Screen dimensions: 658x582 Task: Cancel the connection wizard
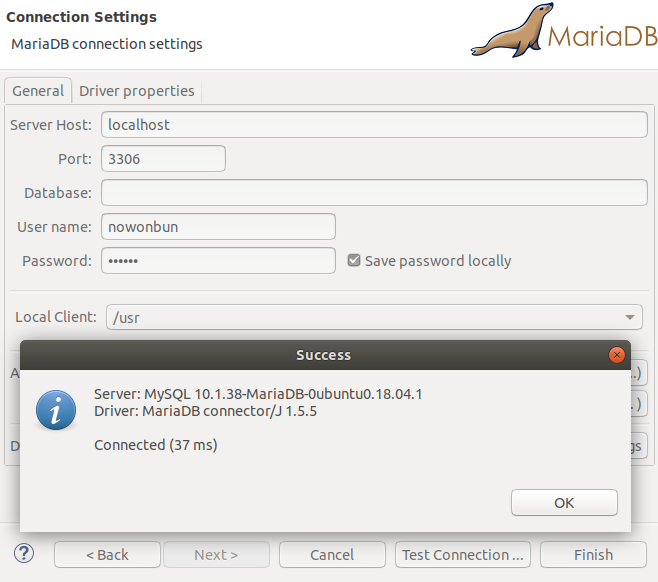coord(332,555)
